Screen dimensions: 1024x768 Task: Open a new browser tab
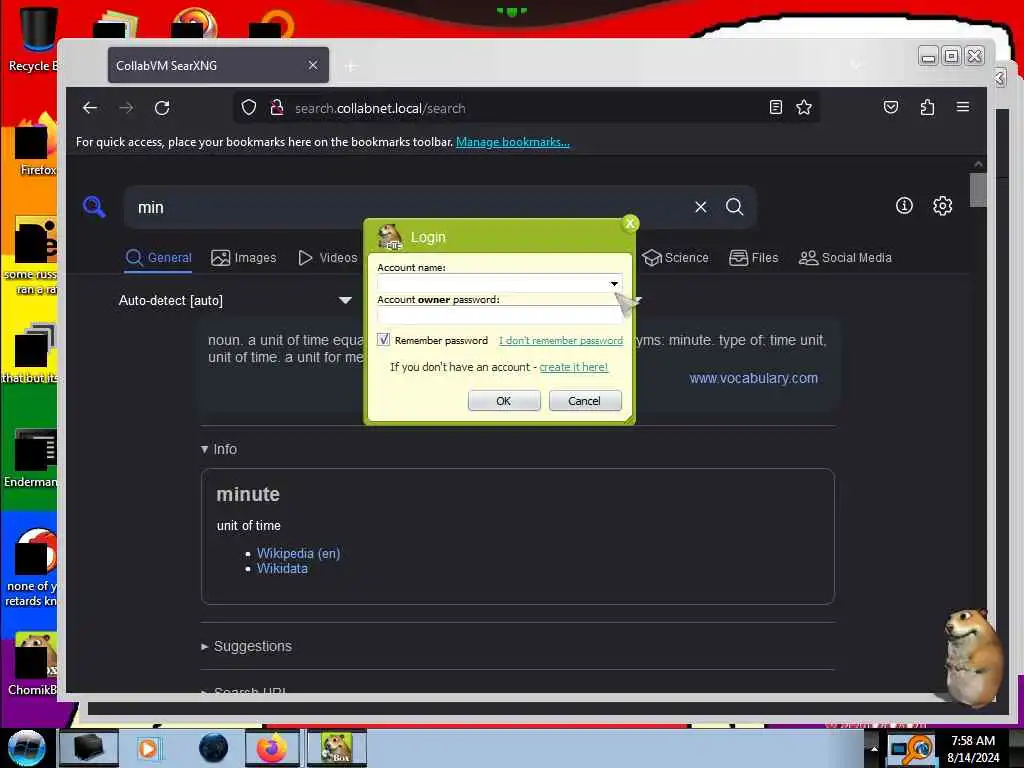[351, 66]
